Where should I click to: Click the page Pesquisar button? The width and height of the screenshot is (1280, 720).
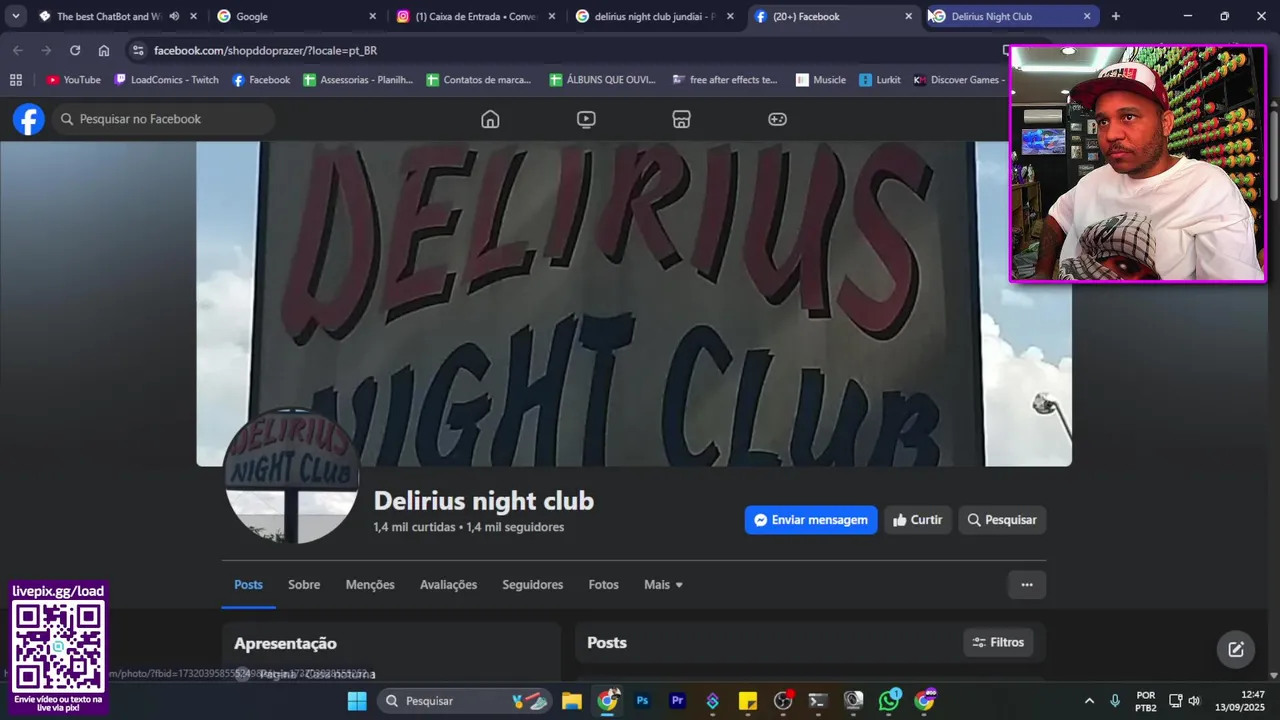[1002, 520]
